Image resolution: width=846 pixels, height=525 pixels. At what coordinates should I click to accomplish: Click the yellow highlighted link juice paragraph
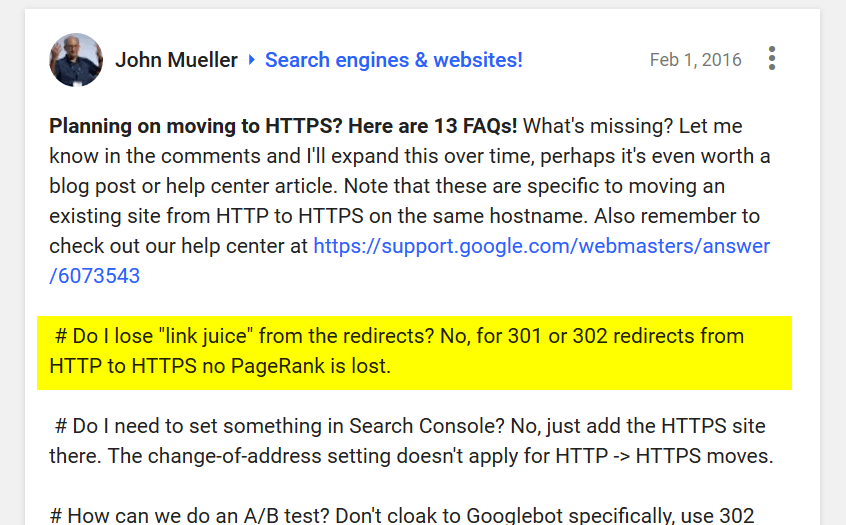coord(414,351)
